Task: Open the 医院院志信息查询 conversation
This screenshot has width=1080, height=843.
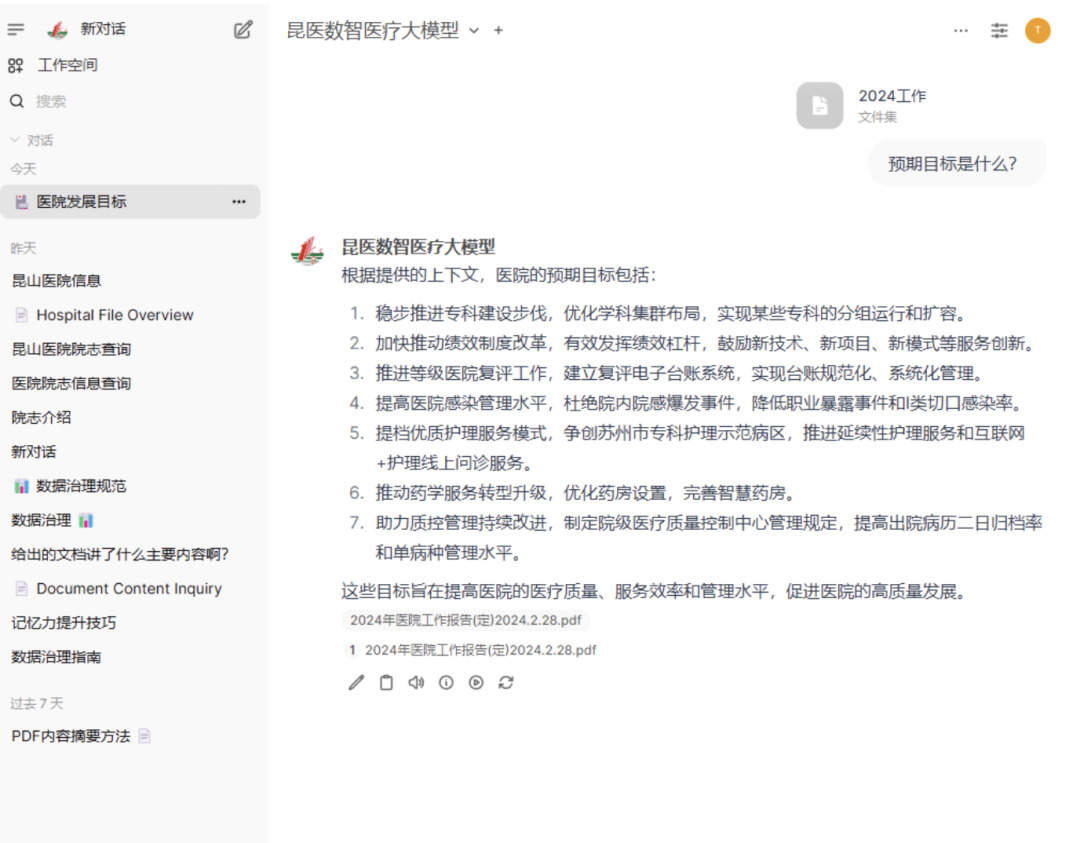Action: click(x=131, y=384)
